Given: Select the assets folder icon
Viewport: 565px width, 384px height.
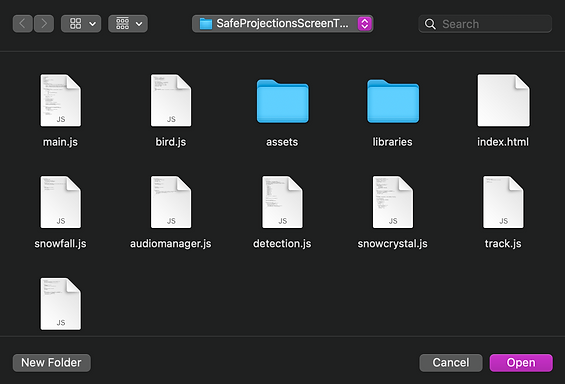Looking at the screenshot, I should point(282,102).
